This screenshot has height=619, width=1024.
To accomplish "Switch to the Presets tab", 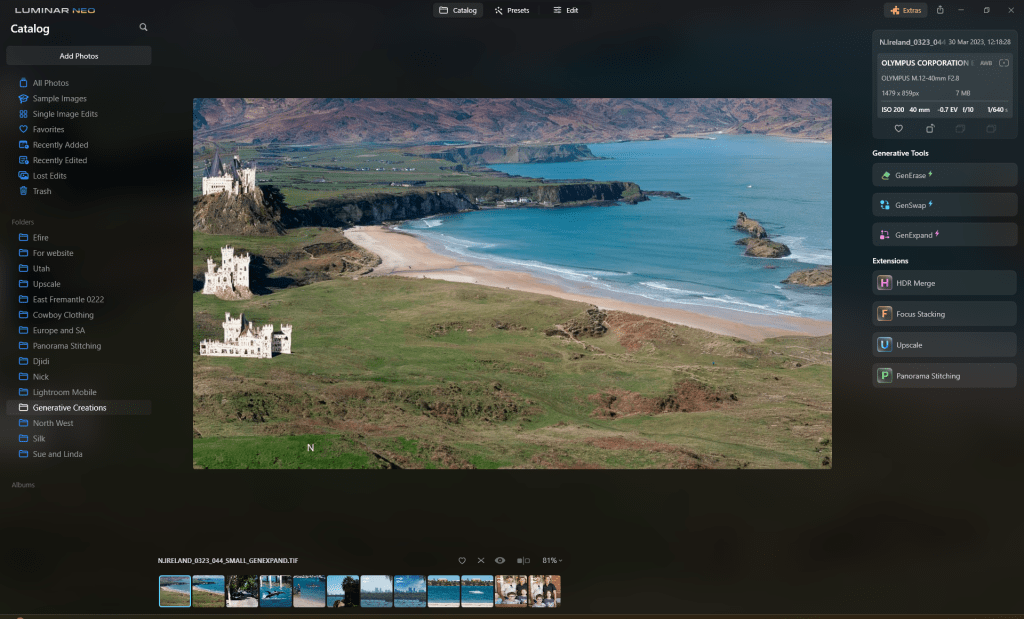I will [x=515, y=10].
